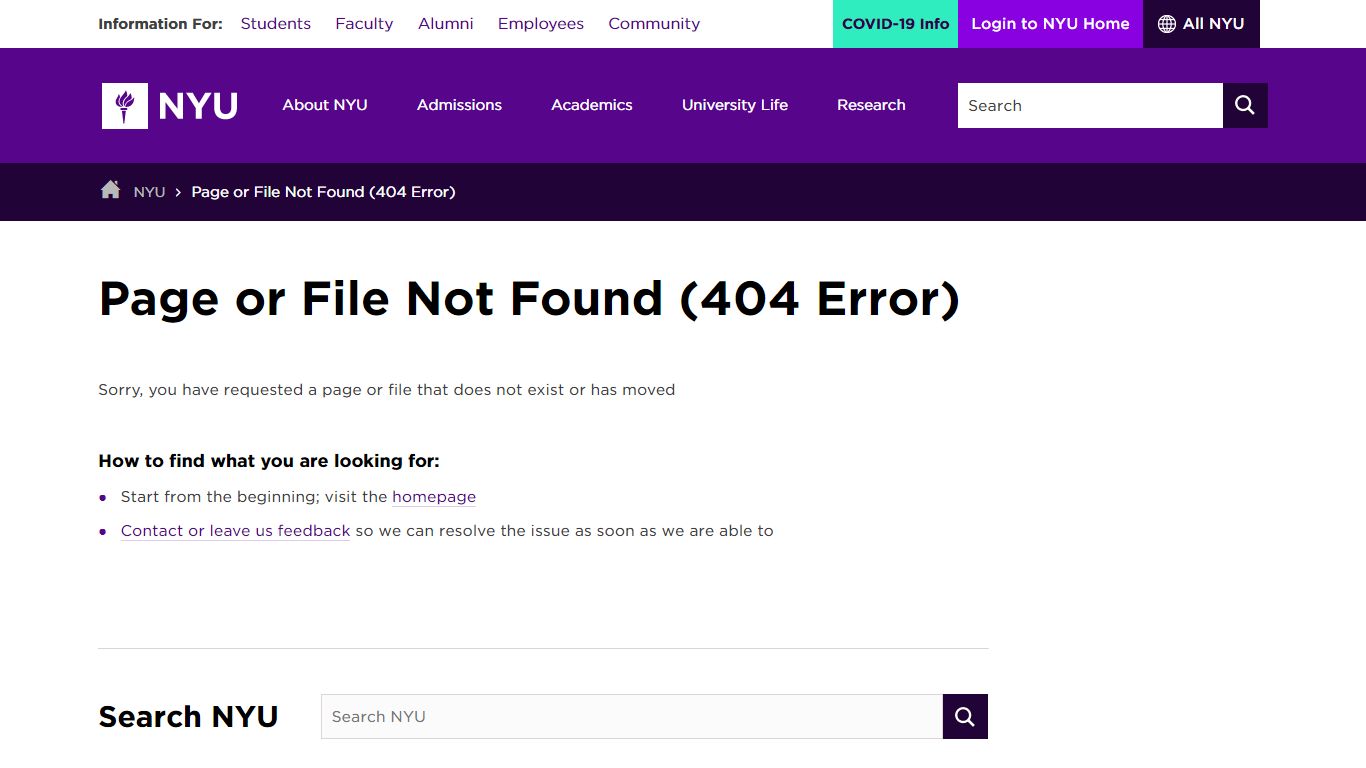
Task: Click Login to NYU Home
Action: pyautogui.click(x=1050, y=24)
